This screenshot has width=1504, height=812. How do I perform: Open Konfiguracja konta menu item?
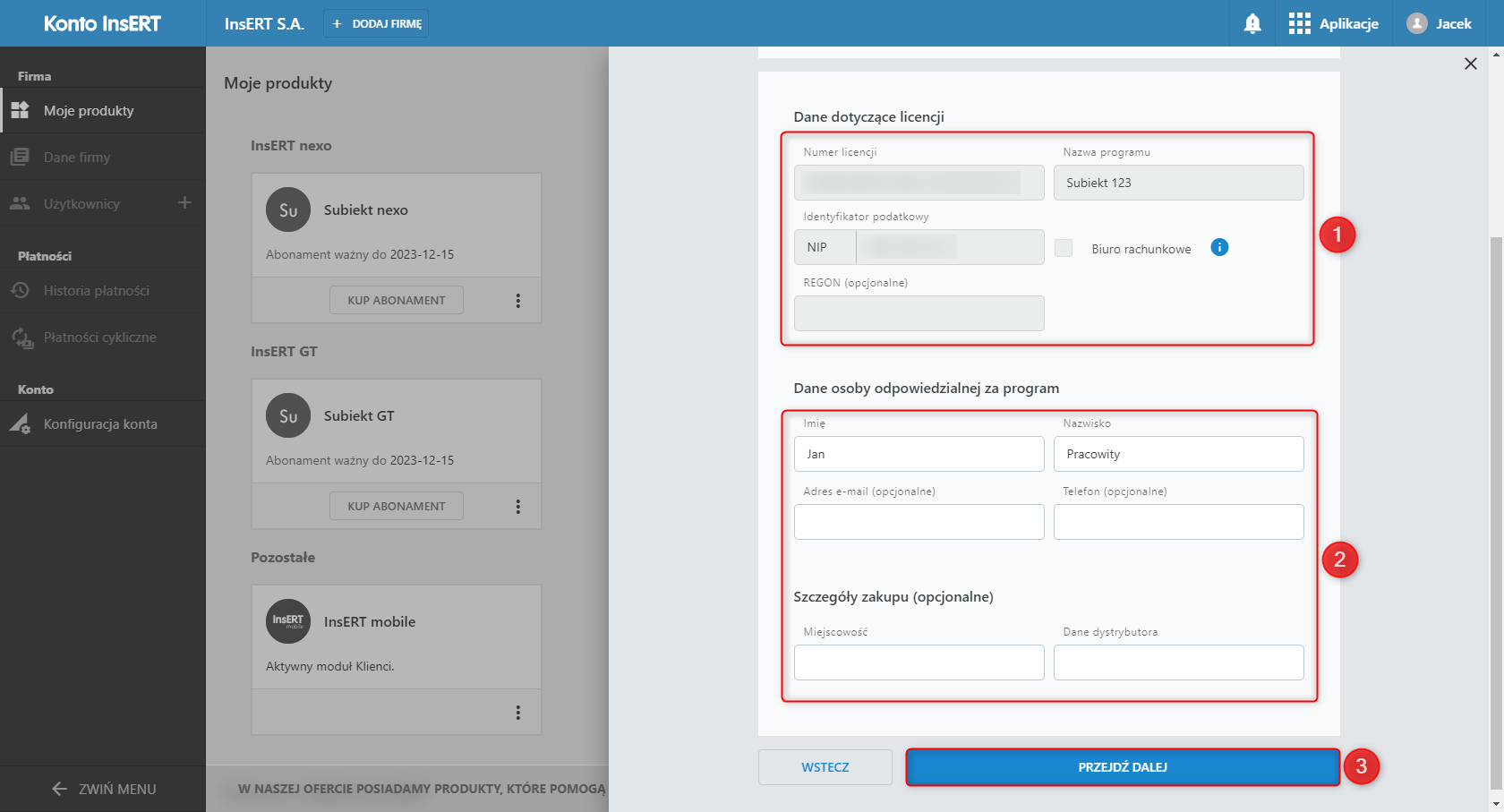point(103,423)
